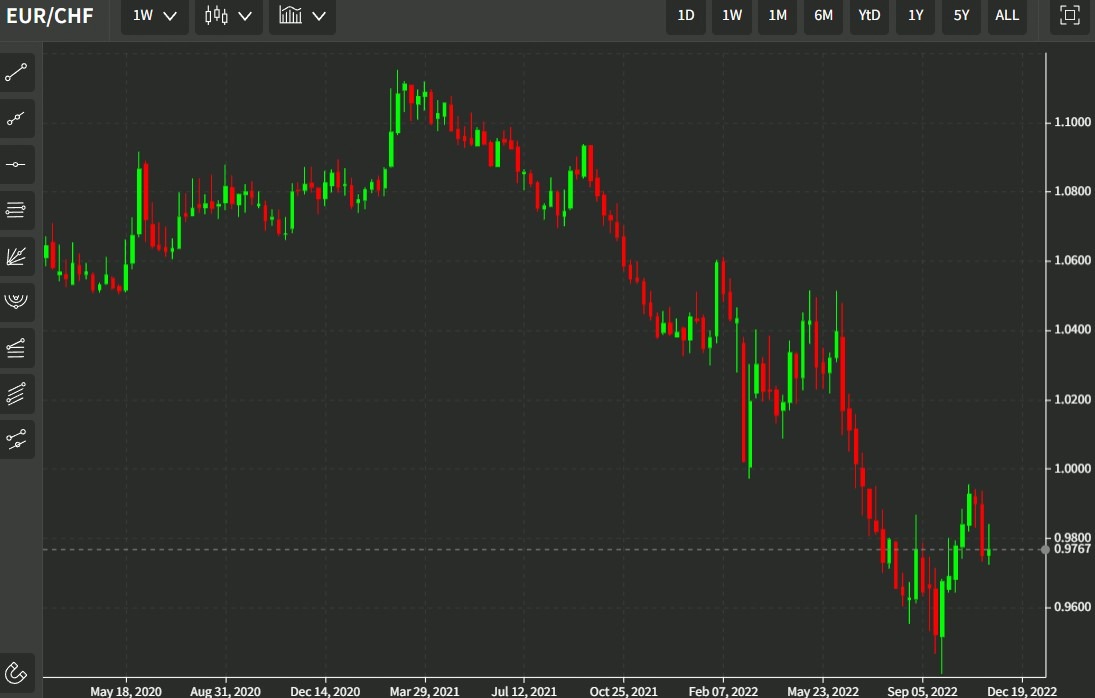The width and height of the screenshot is (1095, 698).
Task: Click the Oct 25, 2021 date label
Action: [x=624, y=691]
